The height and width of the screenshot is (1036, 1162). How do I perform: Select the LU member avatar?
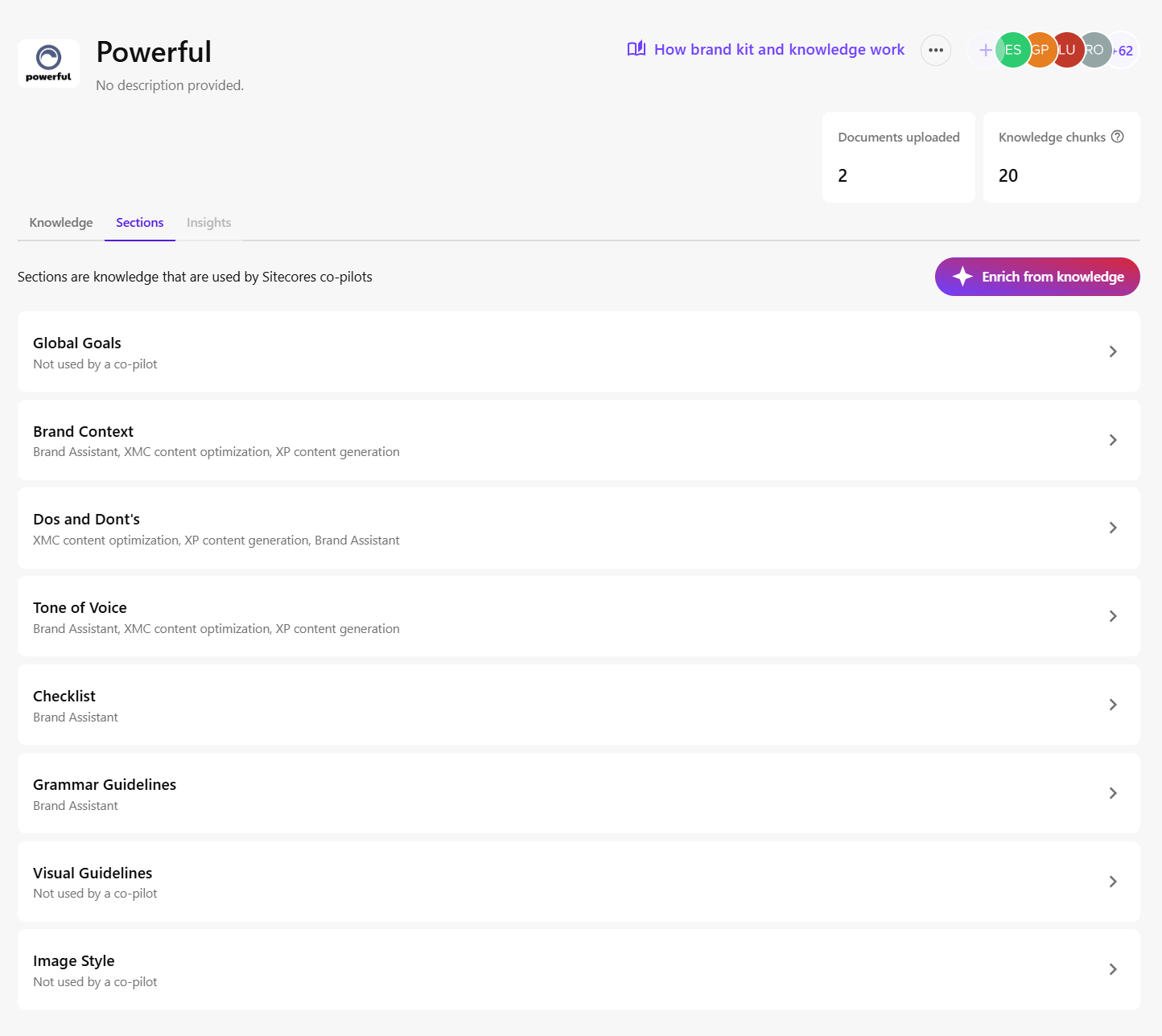click(1067, 50)
